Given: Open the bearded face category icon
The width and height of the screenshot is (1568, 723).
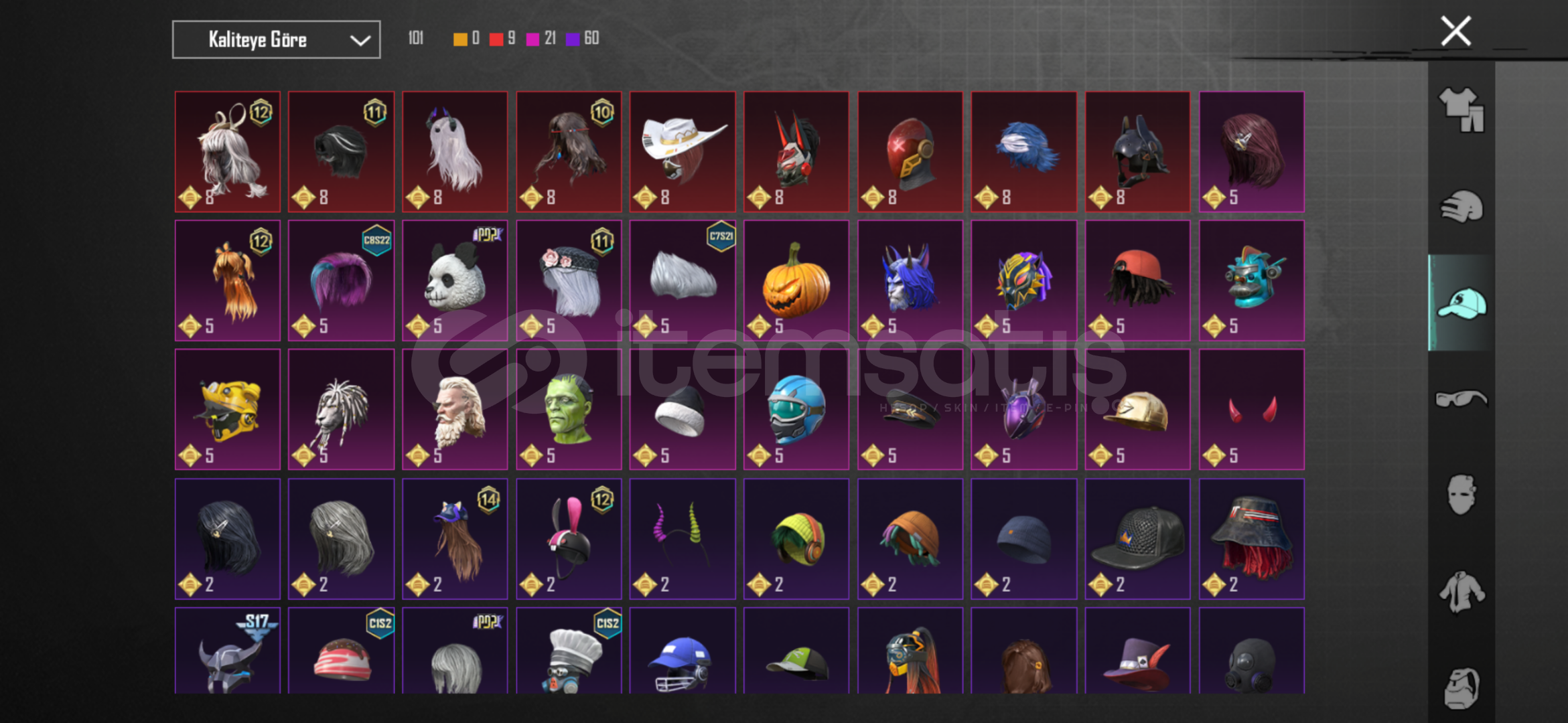Looking at the screenshot, I should [1462, 688].
